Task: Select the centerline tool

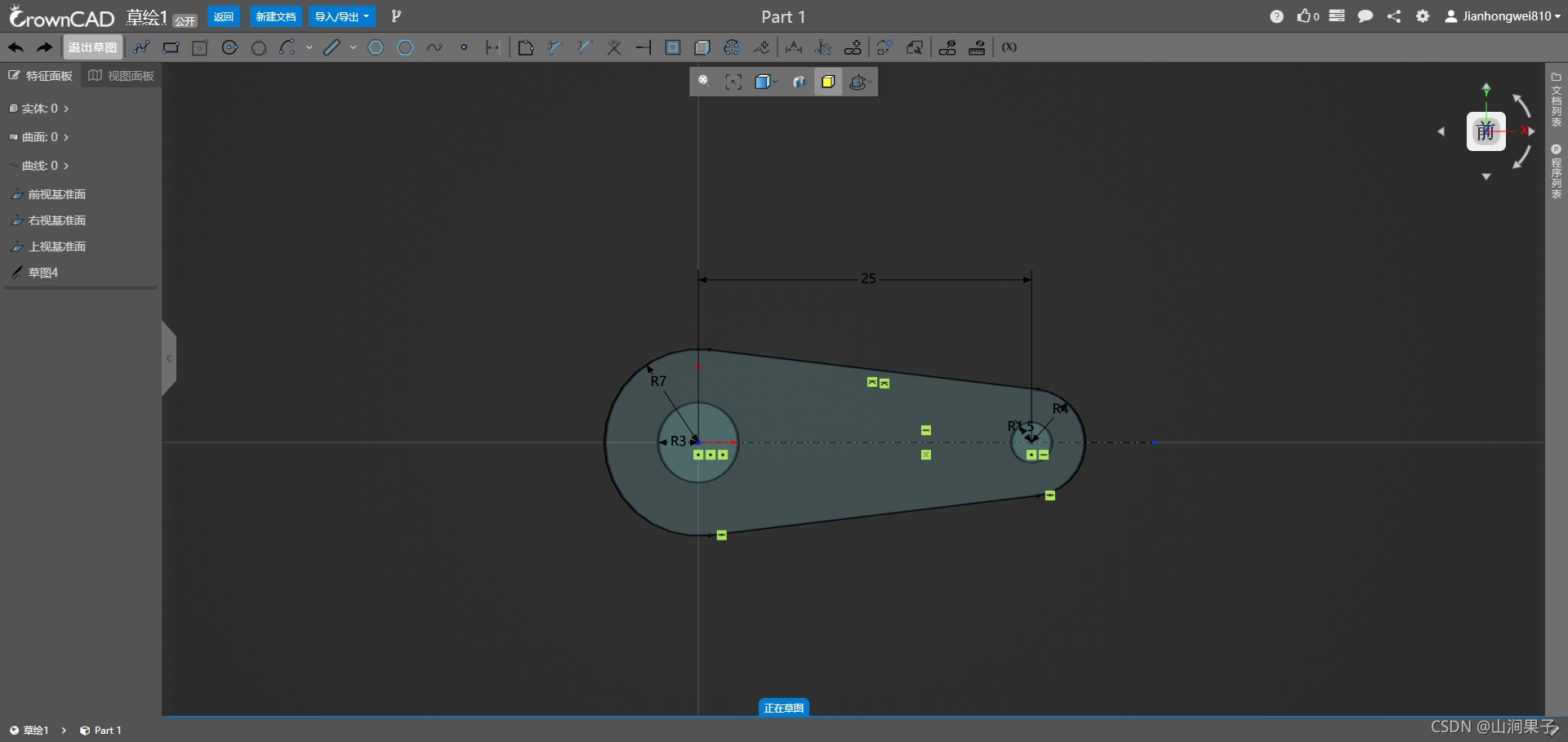Action: (x=492, y=47)
